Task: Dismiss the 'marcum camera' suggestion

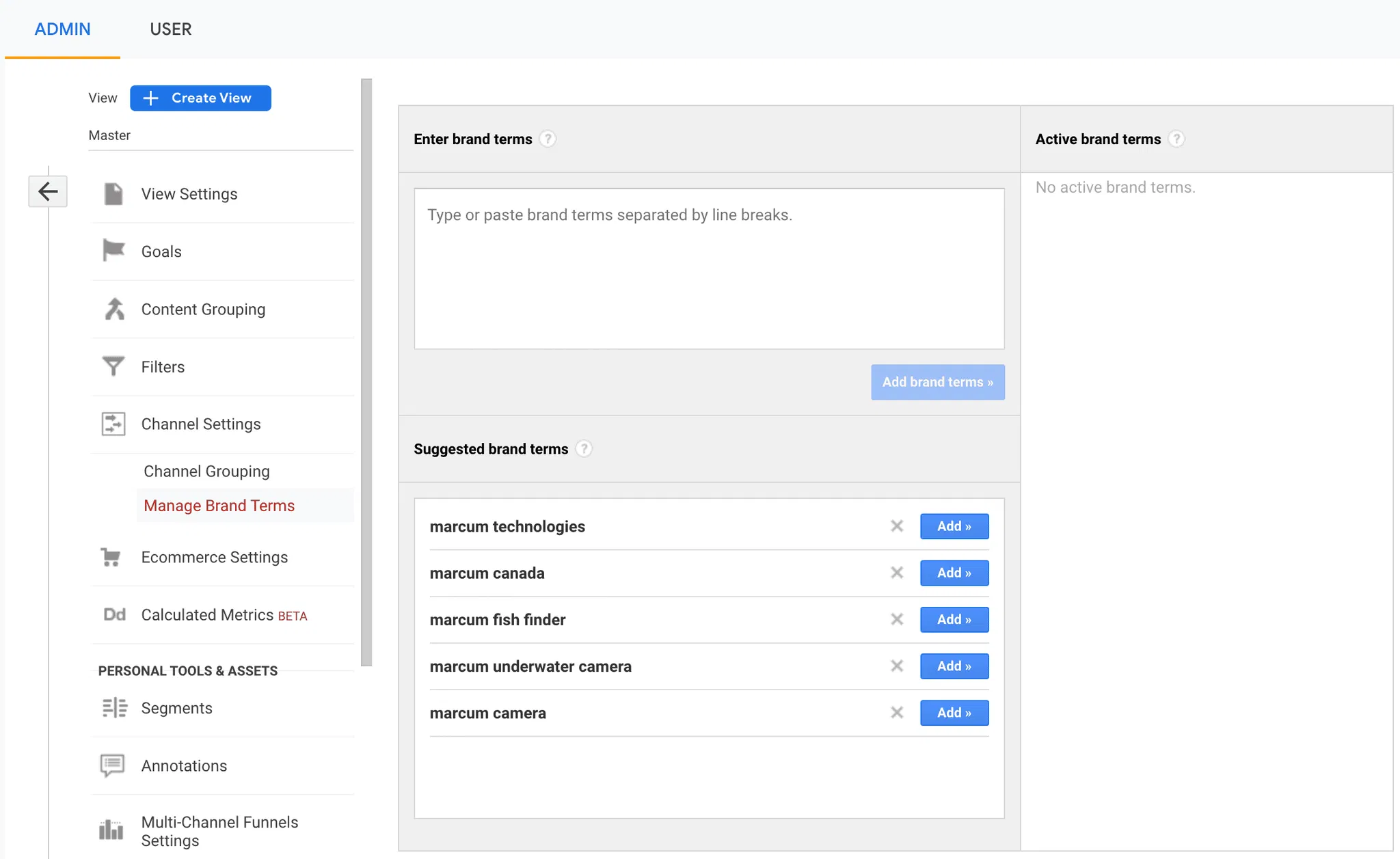Action: point(897,713)
